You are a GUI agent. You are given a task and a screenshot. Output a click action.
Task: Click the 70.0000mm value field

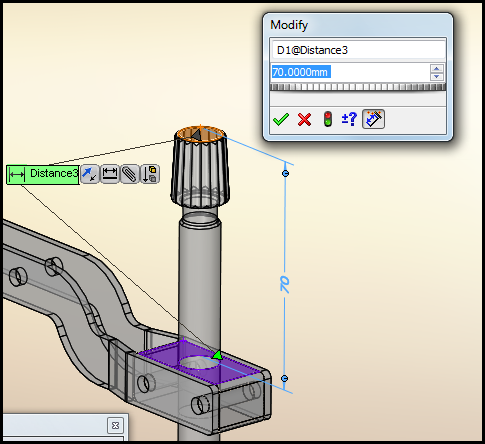tap(350, 72)
